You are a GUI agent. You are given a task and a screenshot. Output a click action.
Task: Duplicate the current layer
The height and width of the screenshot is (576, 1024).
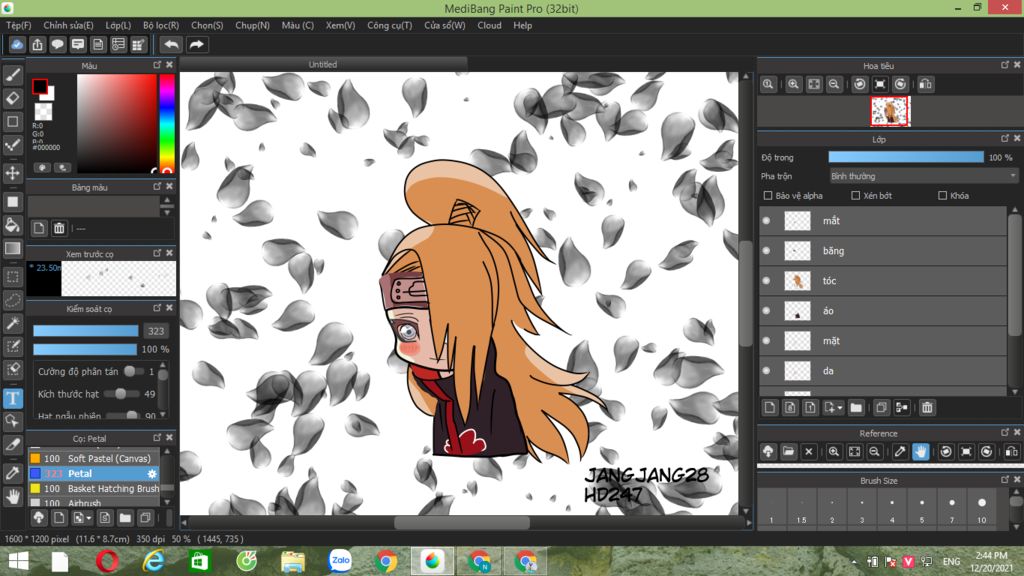pyautogui.click(x=881, y=408)
